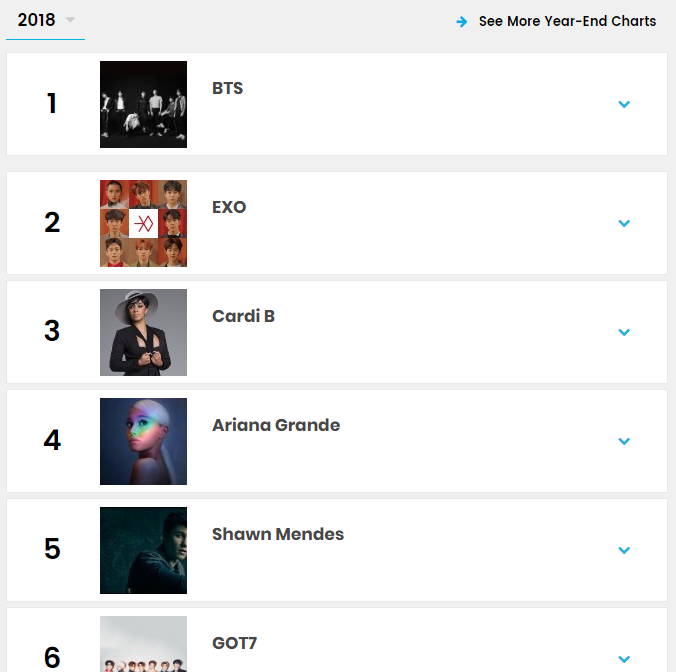Screen dimensions: 676x672
Task: Click the EXO artist name
Action: (x=229, y=207)
